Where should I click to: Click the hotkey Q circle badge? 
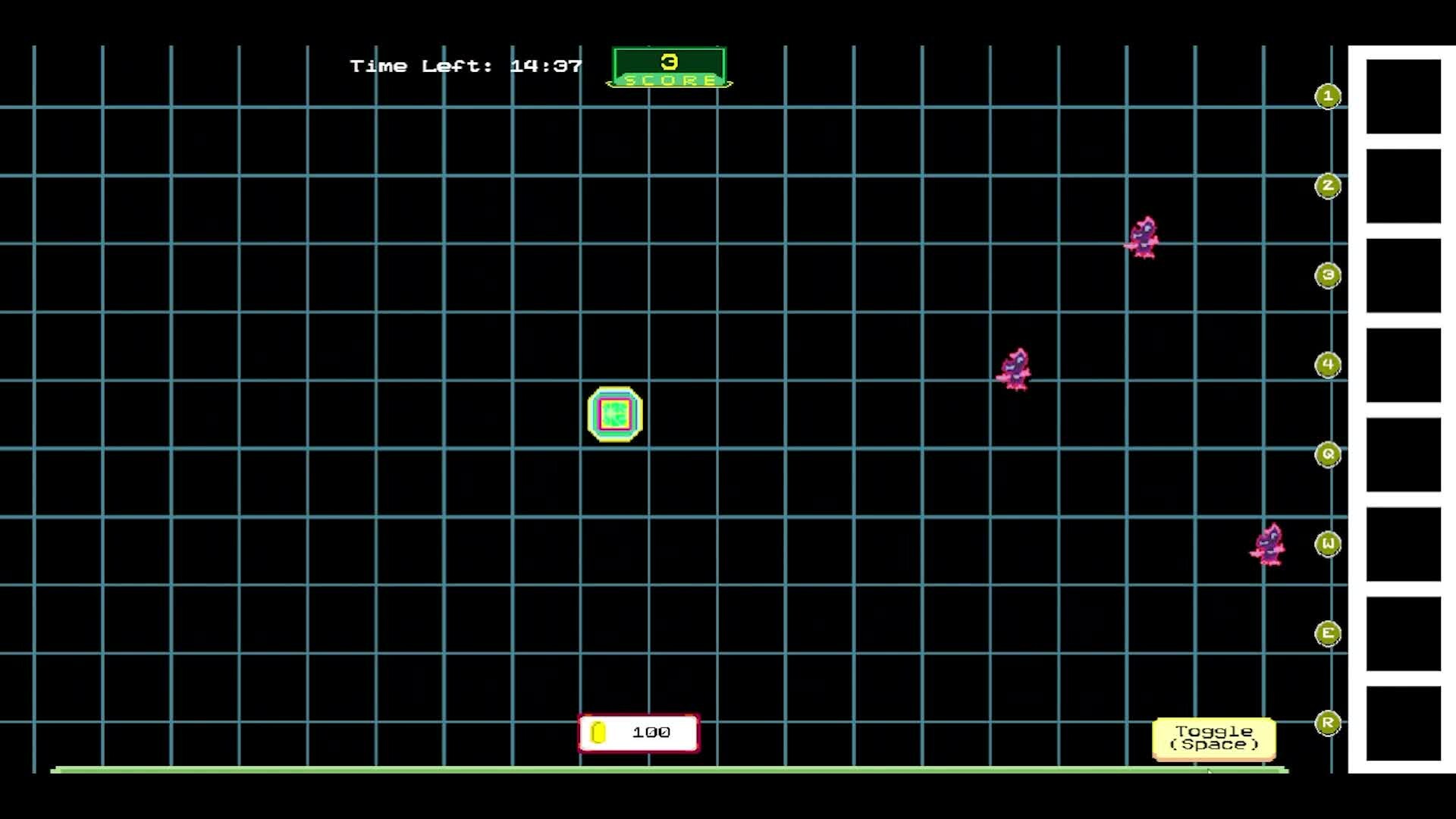1328,454
